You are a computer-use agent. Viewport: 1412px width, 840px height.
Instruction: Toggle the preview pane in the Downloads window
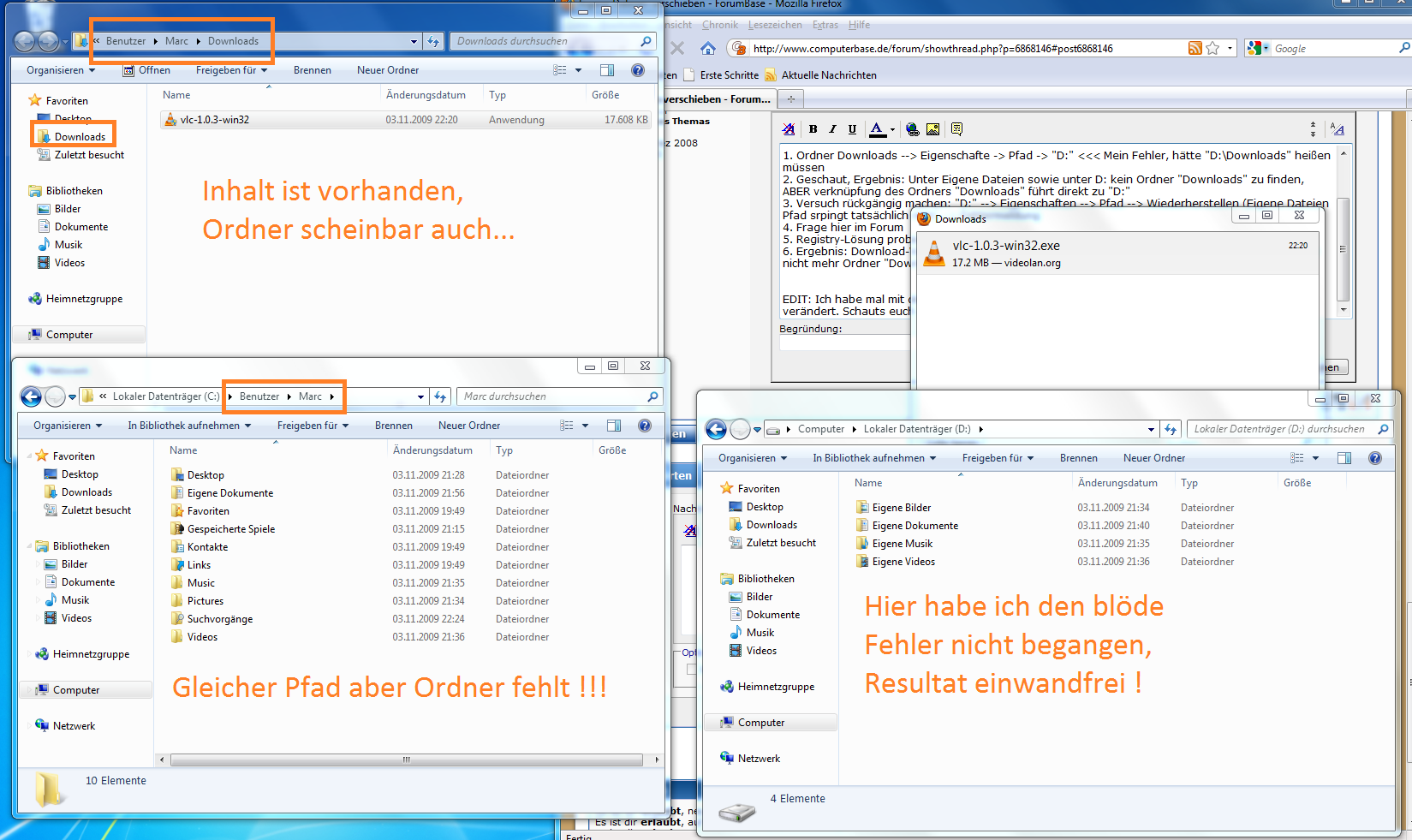(607, 70)
